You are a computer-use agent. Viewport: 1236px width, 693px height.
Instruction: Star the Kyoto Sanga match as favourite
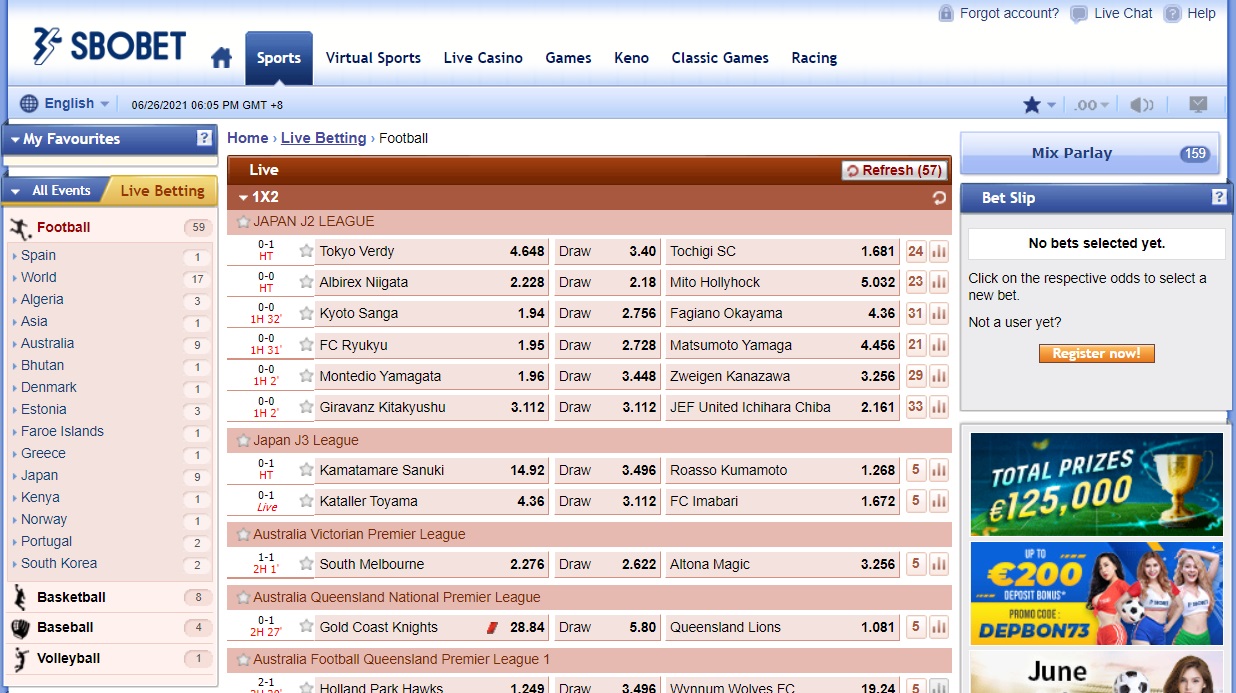coord(306,313)
